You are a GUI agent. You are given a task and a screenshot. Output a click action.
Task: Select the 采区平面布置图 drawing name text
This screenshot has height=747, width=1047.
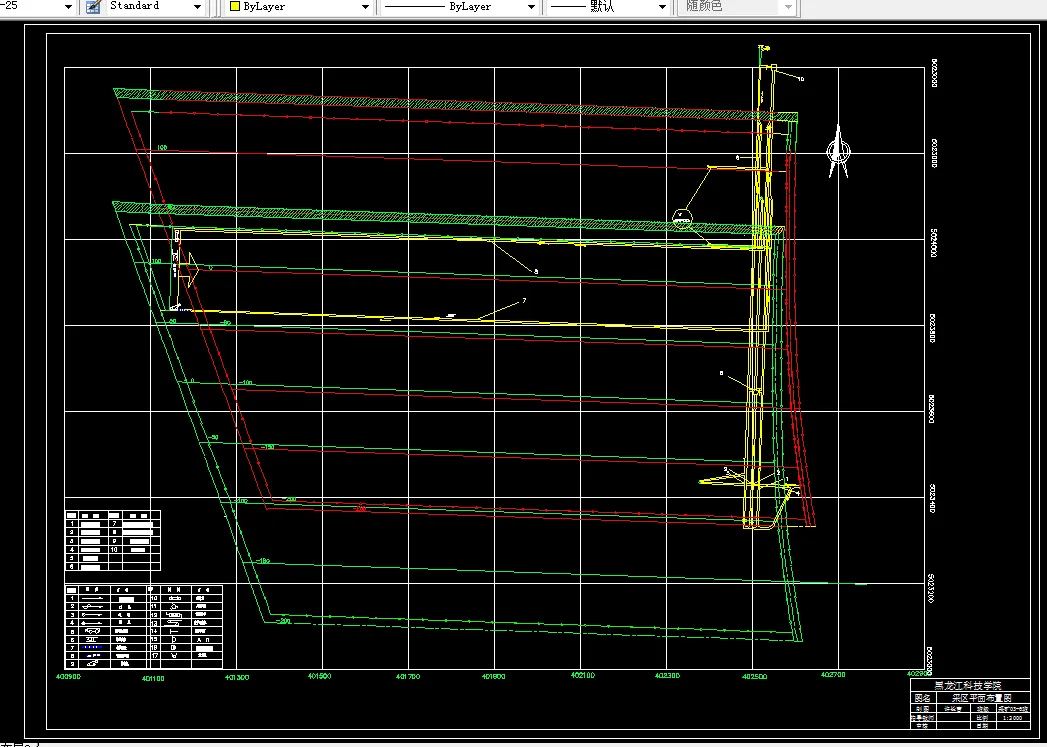click(x=982, y=698)
